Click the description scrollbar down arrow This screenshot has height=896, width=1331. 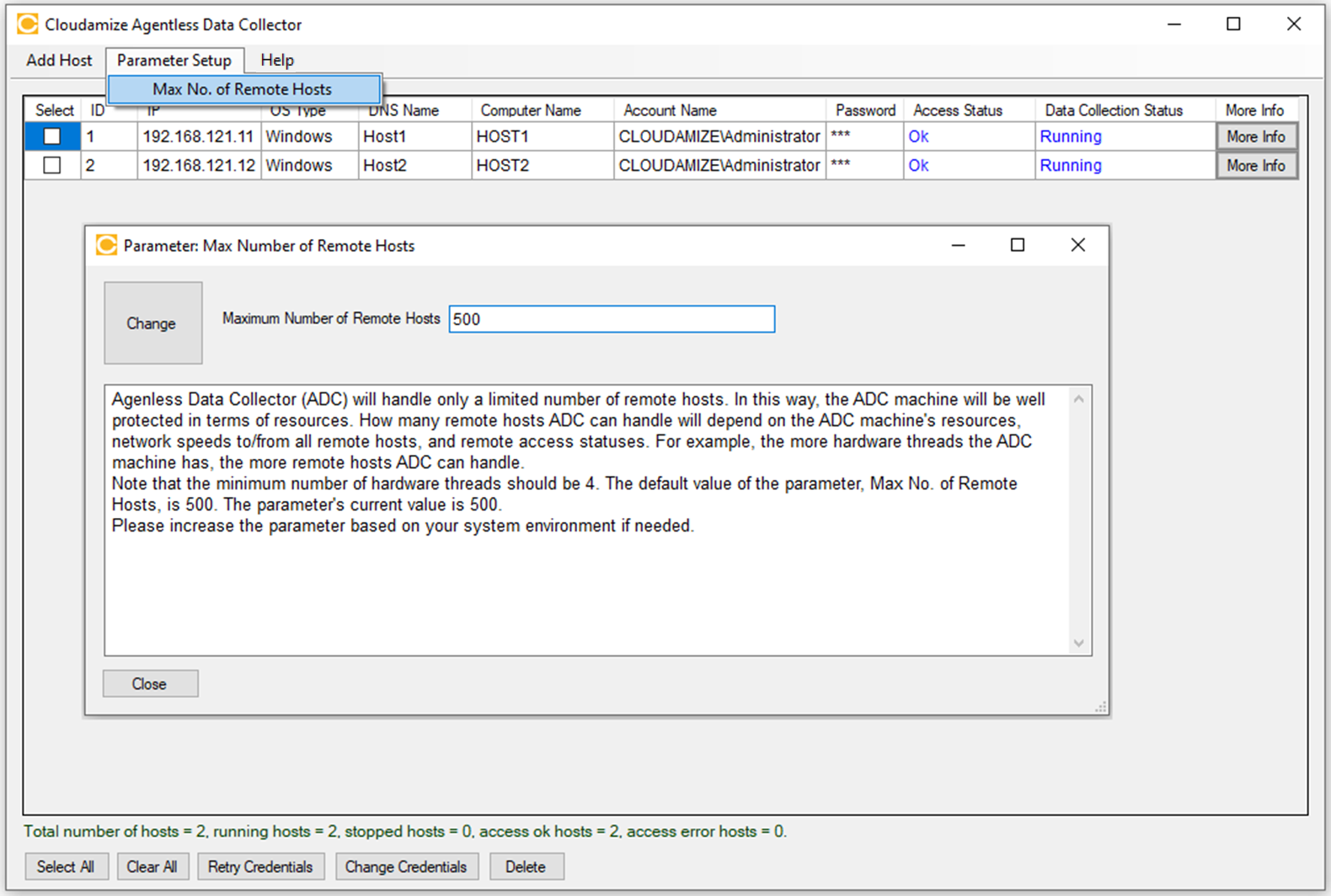tap(1078, 643)
